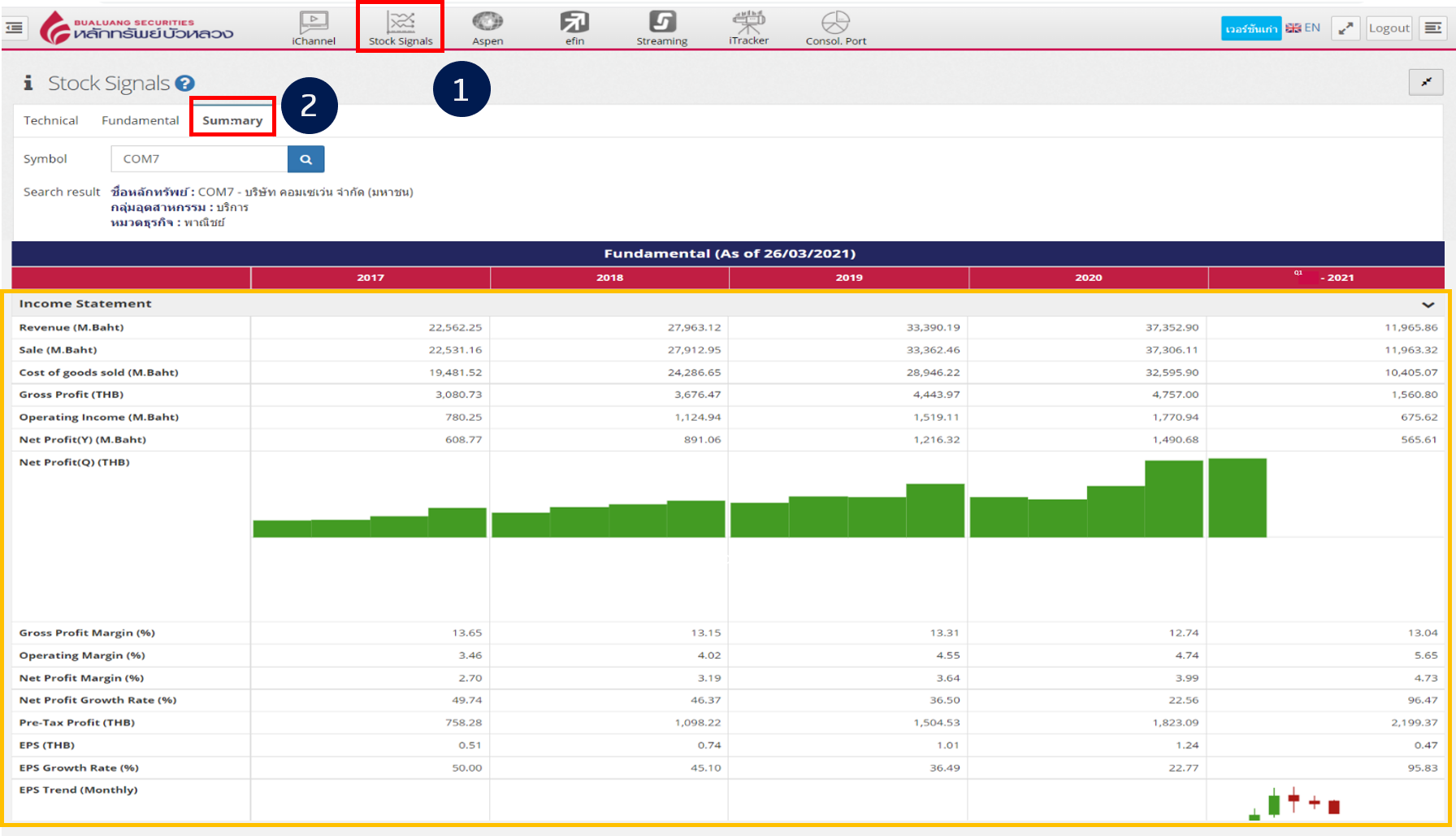Viewport: 1456px width, 836px height.
Task: Switch to the Fundamental tab
Action: 140,120
